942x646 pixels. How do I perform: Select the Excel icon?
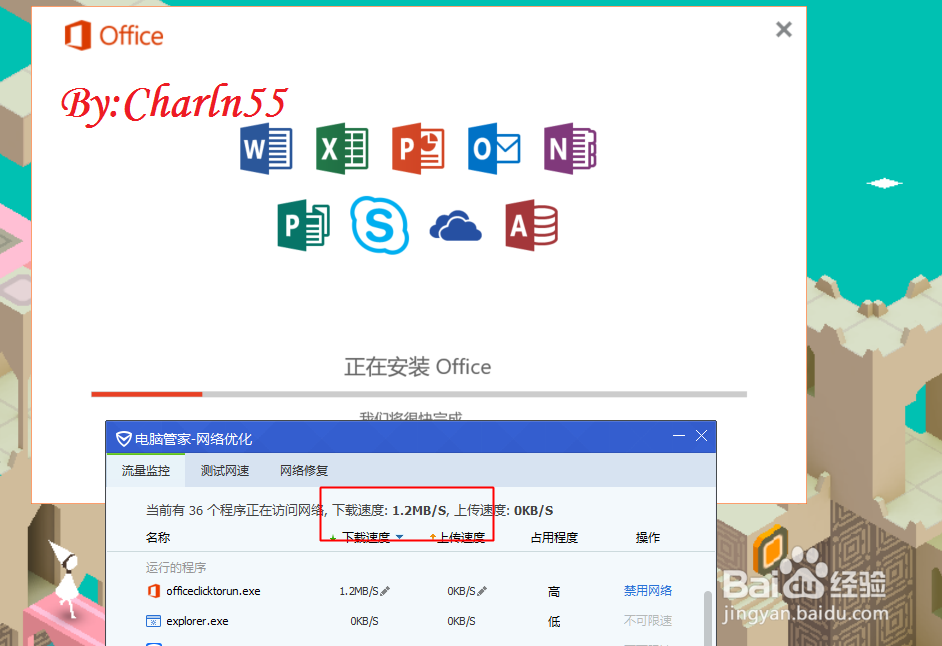(342, 147)
